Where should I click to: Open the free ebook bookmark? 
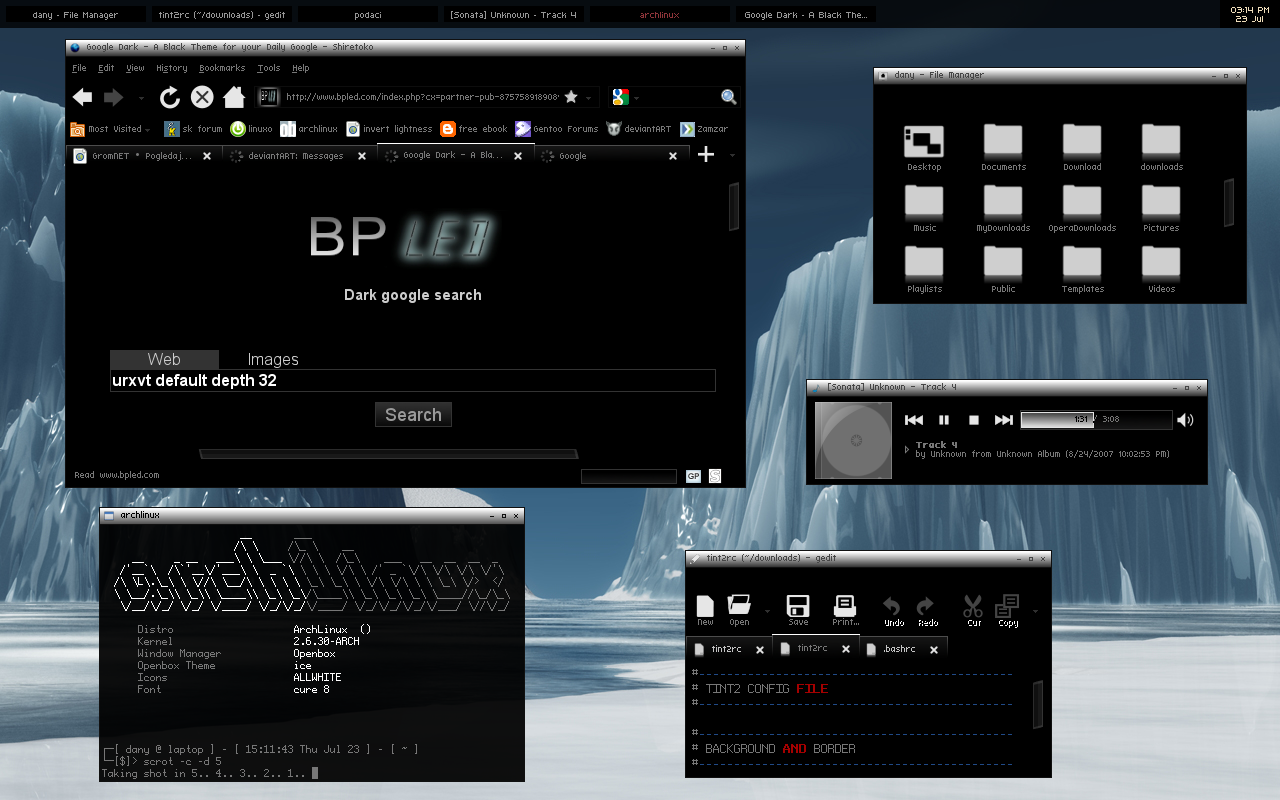tap(475, 129)
